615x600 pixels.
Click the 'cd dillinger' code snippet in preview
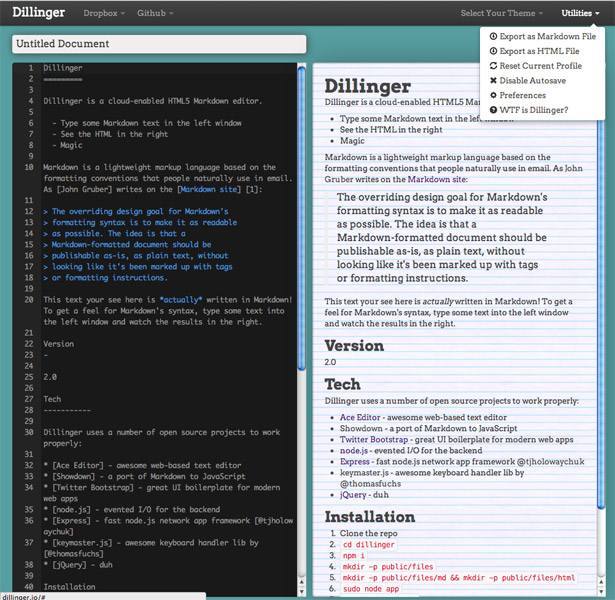(x=368, y=545)
